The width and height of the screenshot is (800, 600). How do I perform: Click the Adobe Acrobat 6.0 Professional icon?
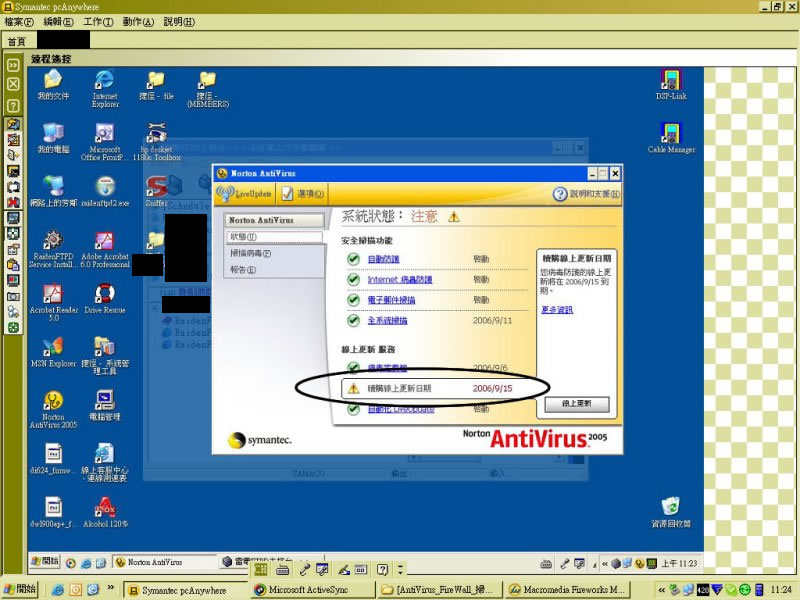[105, 249]
